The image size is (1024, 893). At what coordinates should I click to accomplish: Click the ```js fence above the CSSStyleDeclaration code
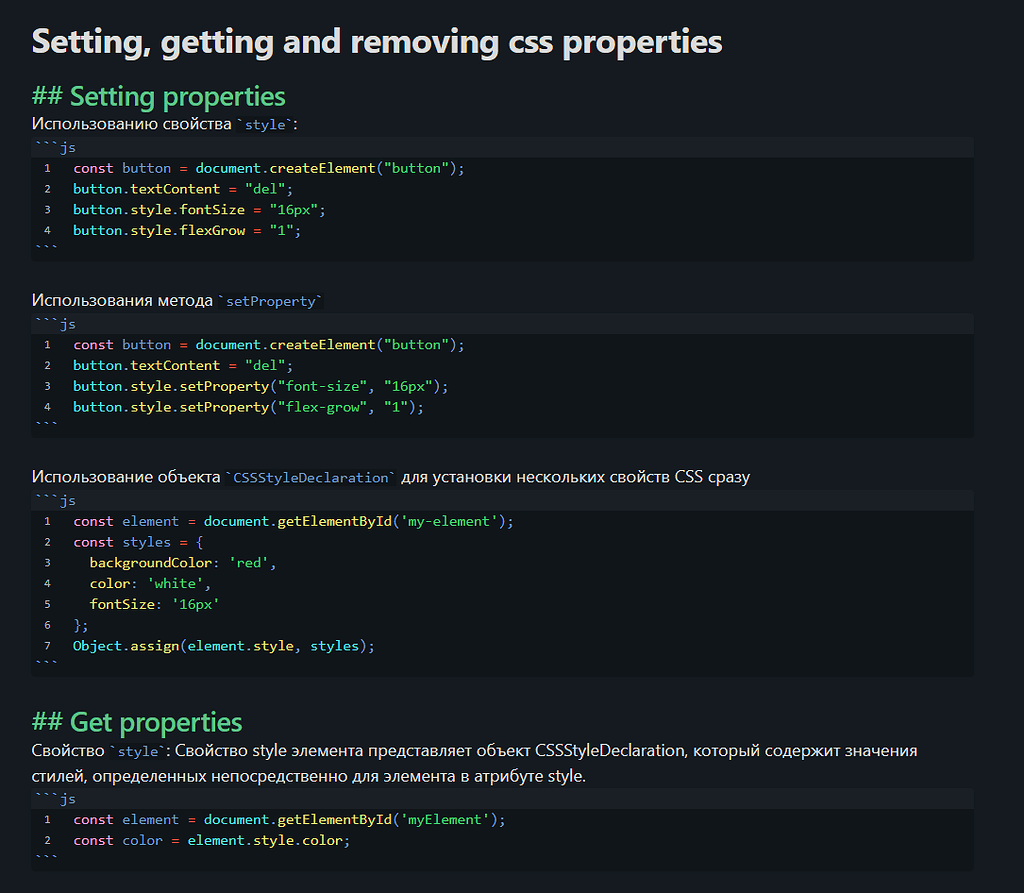[x=56, y=500]
